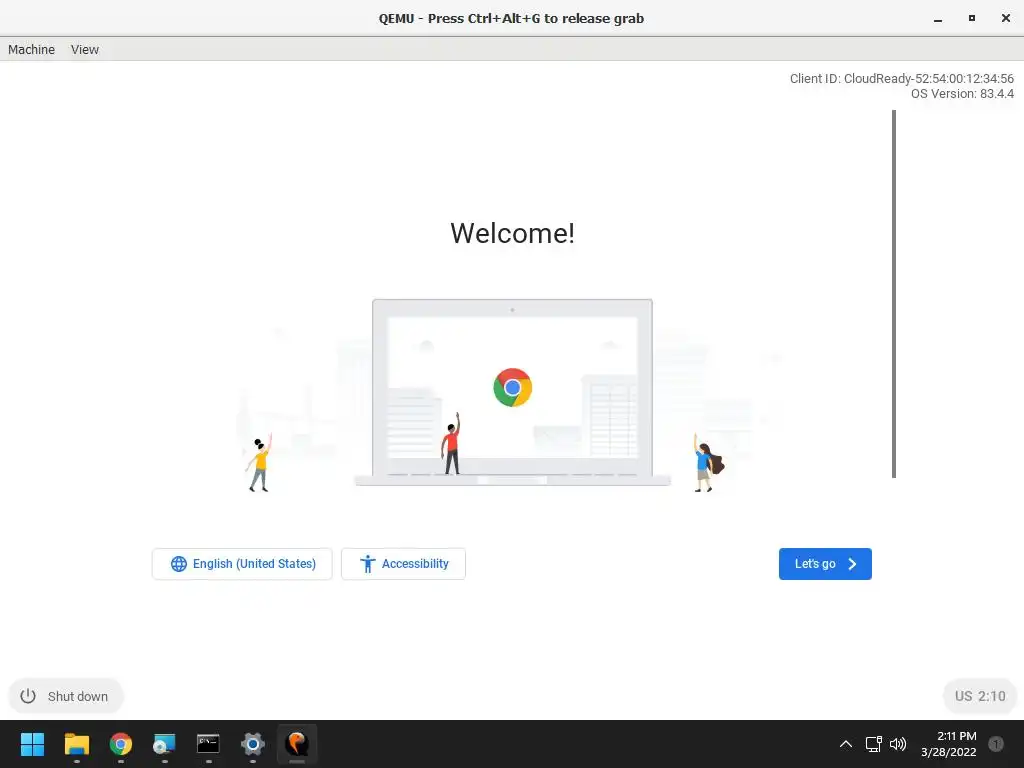Open the 2:11 PM date and time clock
Viewport: 1024px width, 768px height.
(x=949, y=744)
